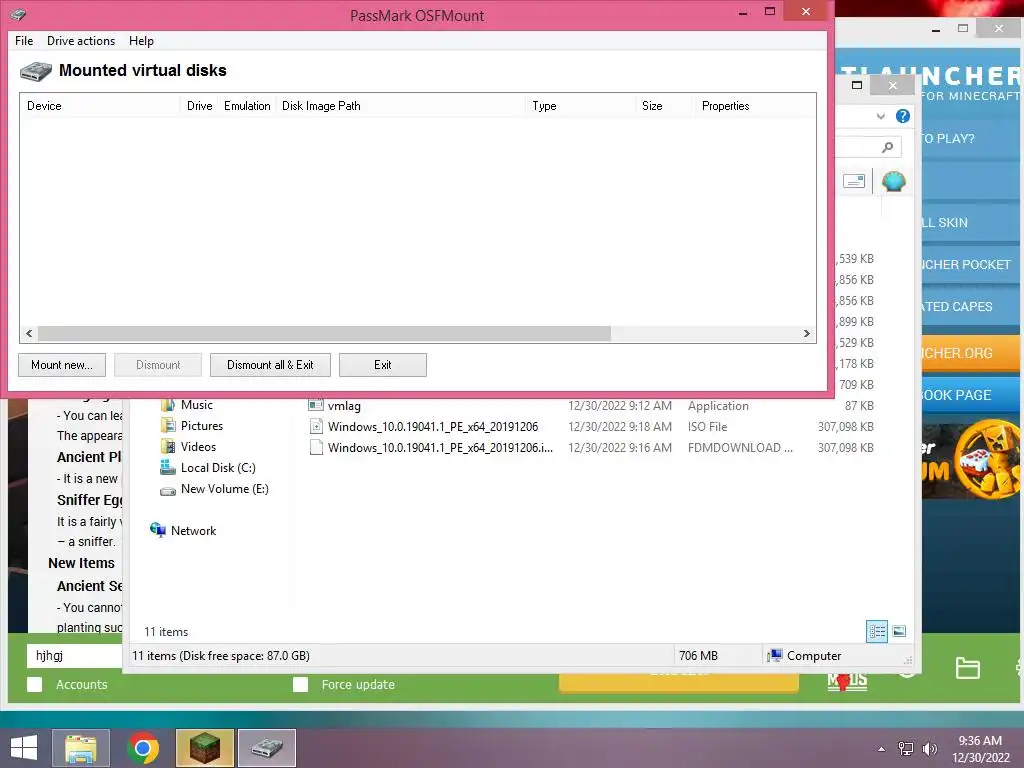Click the volume speaker tray icon

coord(929,749)
